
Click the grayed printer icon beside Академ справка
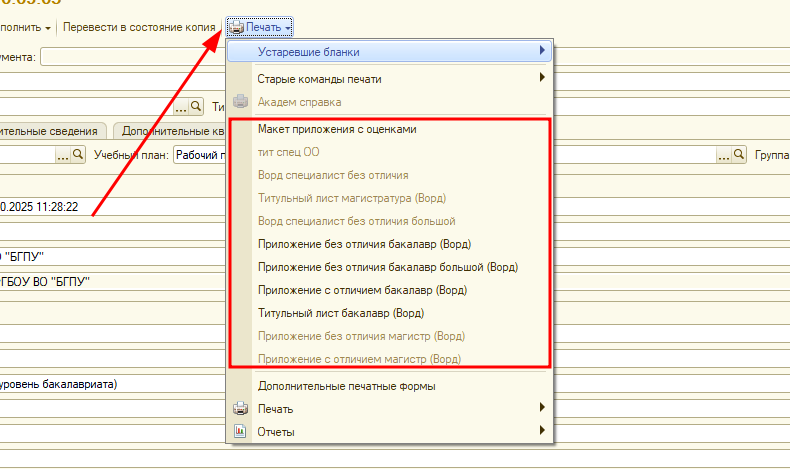coord(240,102)
